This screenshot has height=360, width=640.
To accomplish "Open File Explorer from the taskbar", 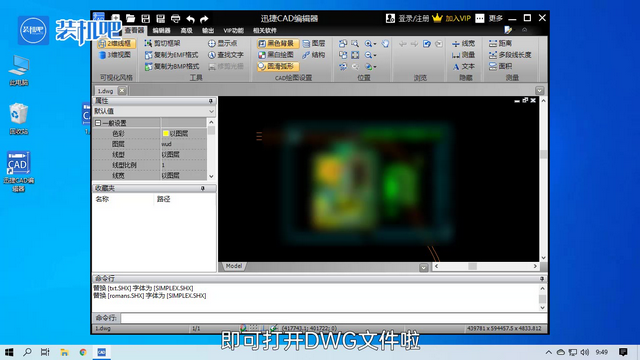I will (x=64, y=352).
